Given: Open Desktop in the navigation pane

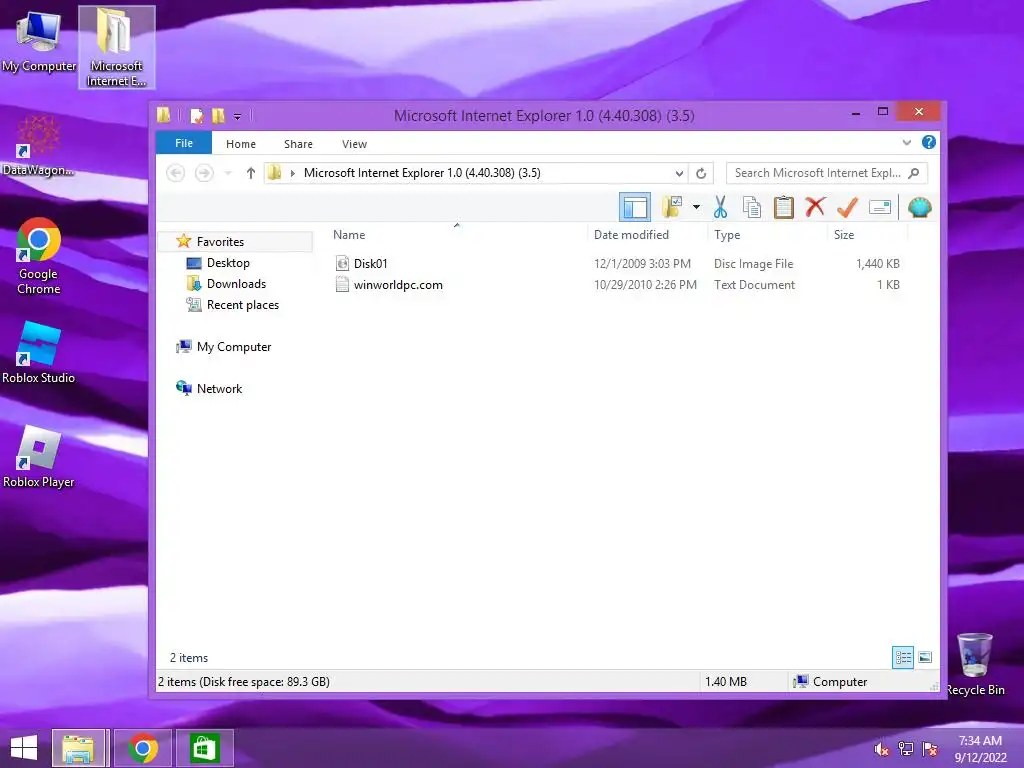Looking at the screenshot, I should click(228, 263).
